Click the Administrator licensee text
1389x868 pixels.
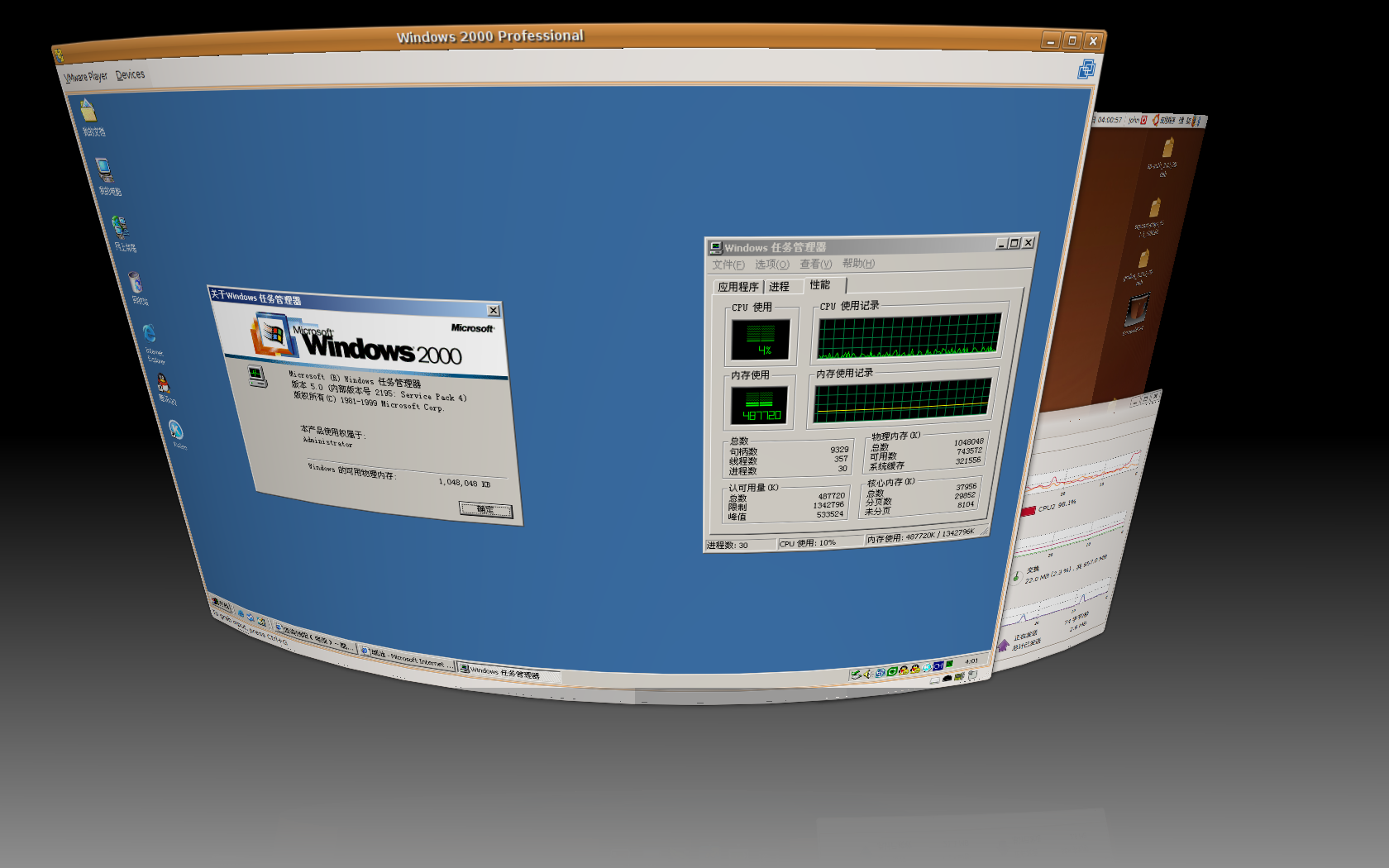pyautogui.click(x=327, y=442)
